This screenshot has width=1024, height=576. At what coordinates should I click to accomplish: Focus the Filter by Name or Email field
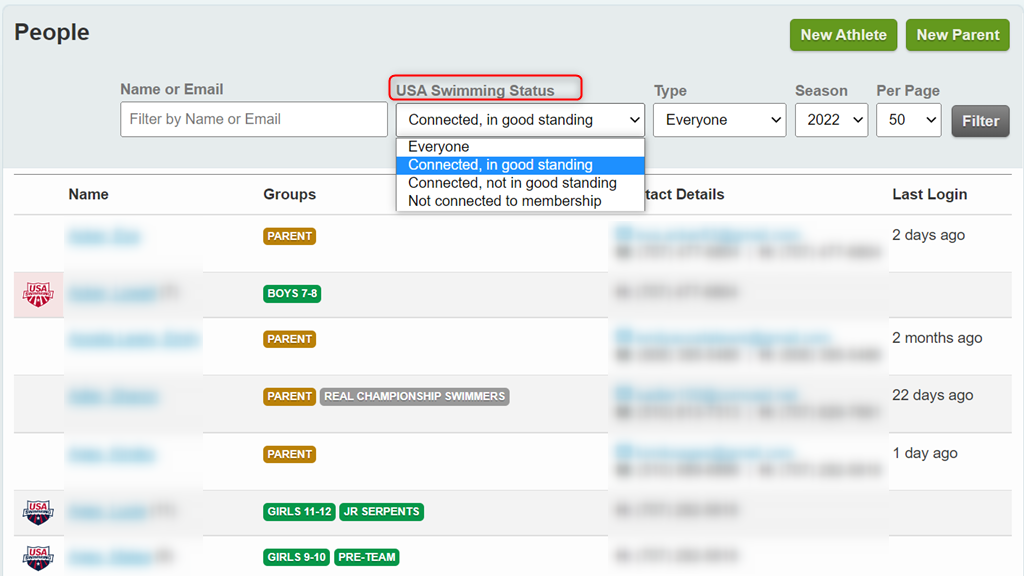254,119
